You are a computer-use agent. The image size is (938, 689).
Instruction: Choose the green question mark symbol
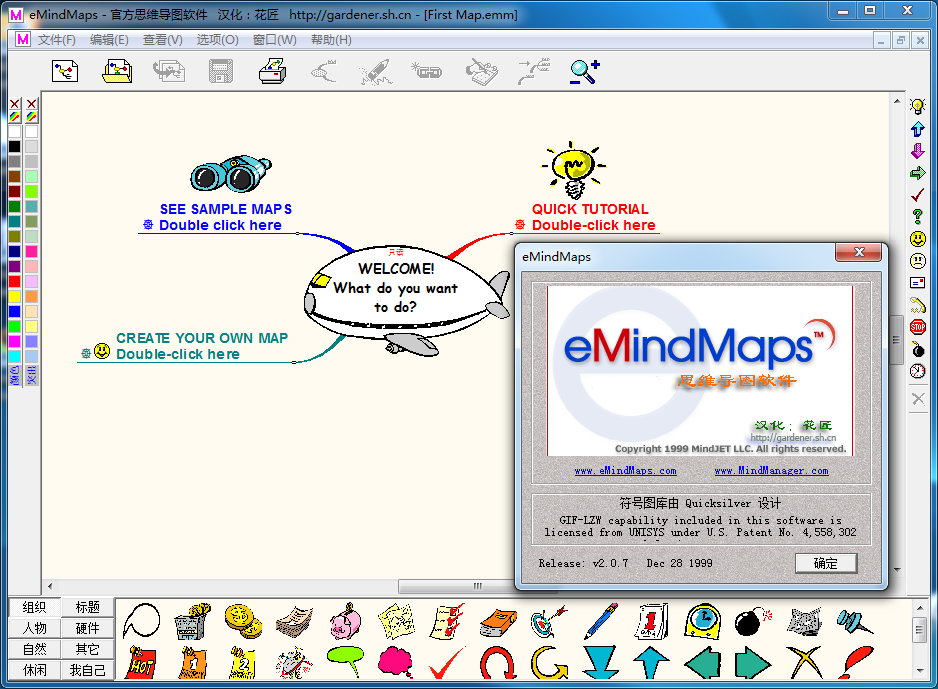[917, 216]
